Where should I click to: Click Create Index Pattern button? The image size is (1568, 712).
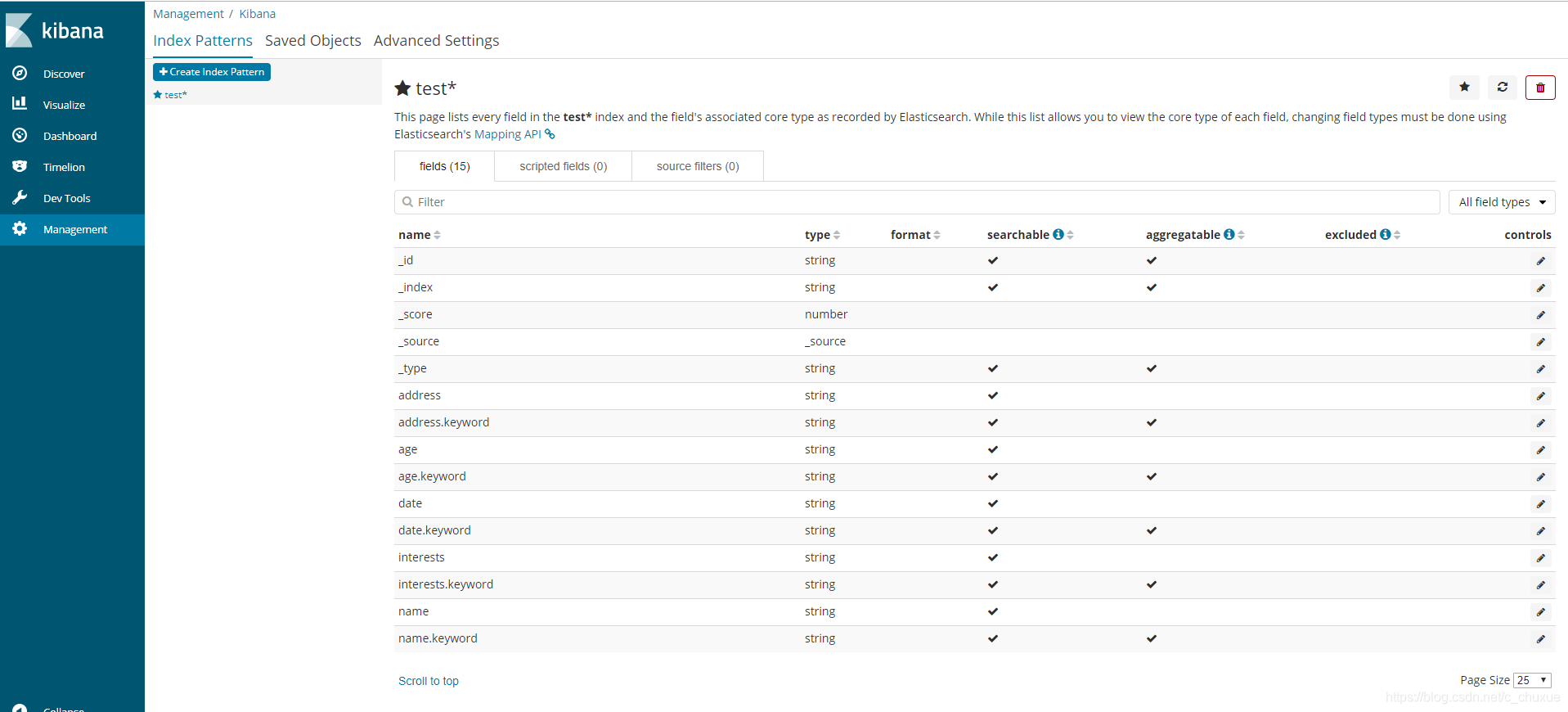[212, 72]
